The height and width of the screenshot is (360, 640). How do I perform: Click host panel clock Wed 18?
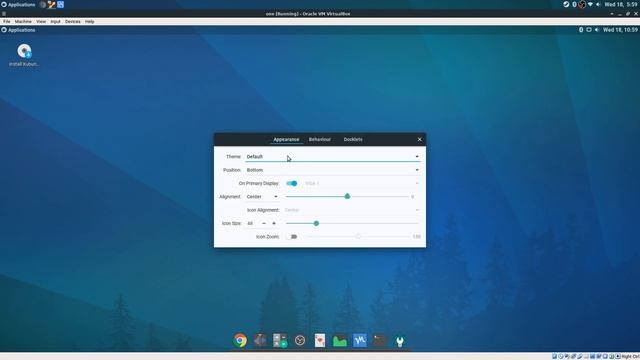point(621,4)
